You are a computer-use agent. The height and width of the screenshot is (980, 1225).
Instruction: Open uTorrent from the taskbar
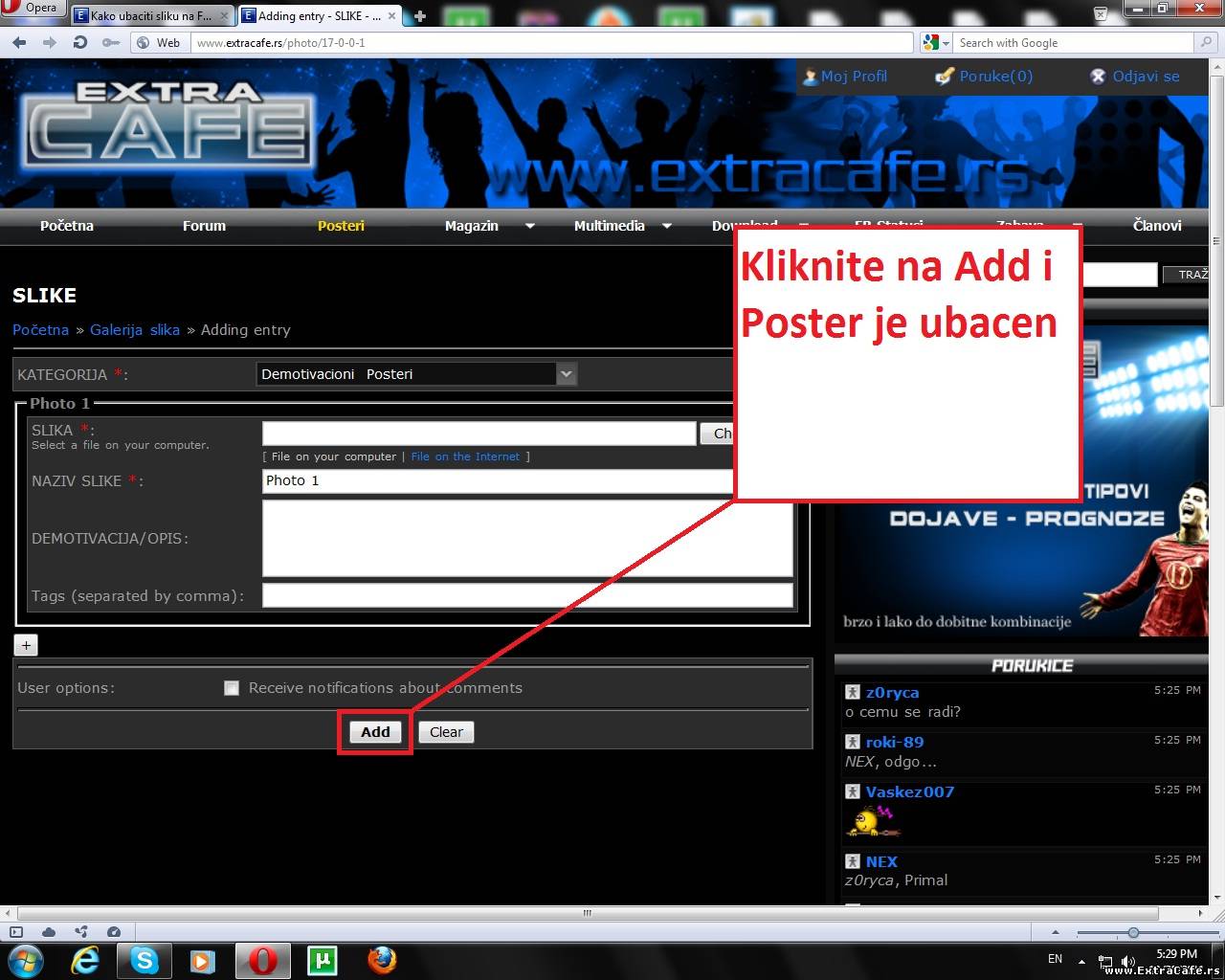pos(322,961)
